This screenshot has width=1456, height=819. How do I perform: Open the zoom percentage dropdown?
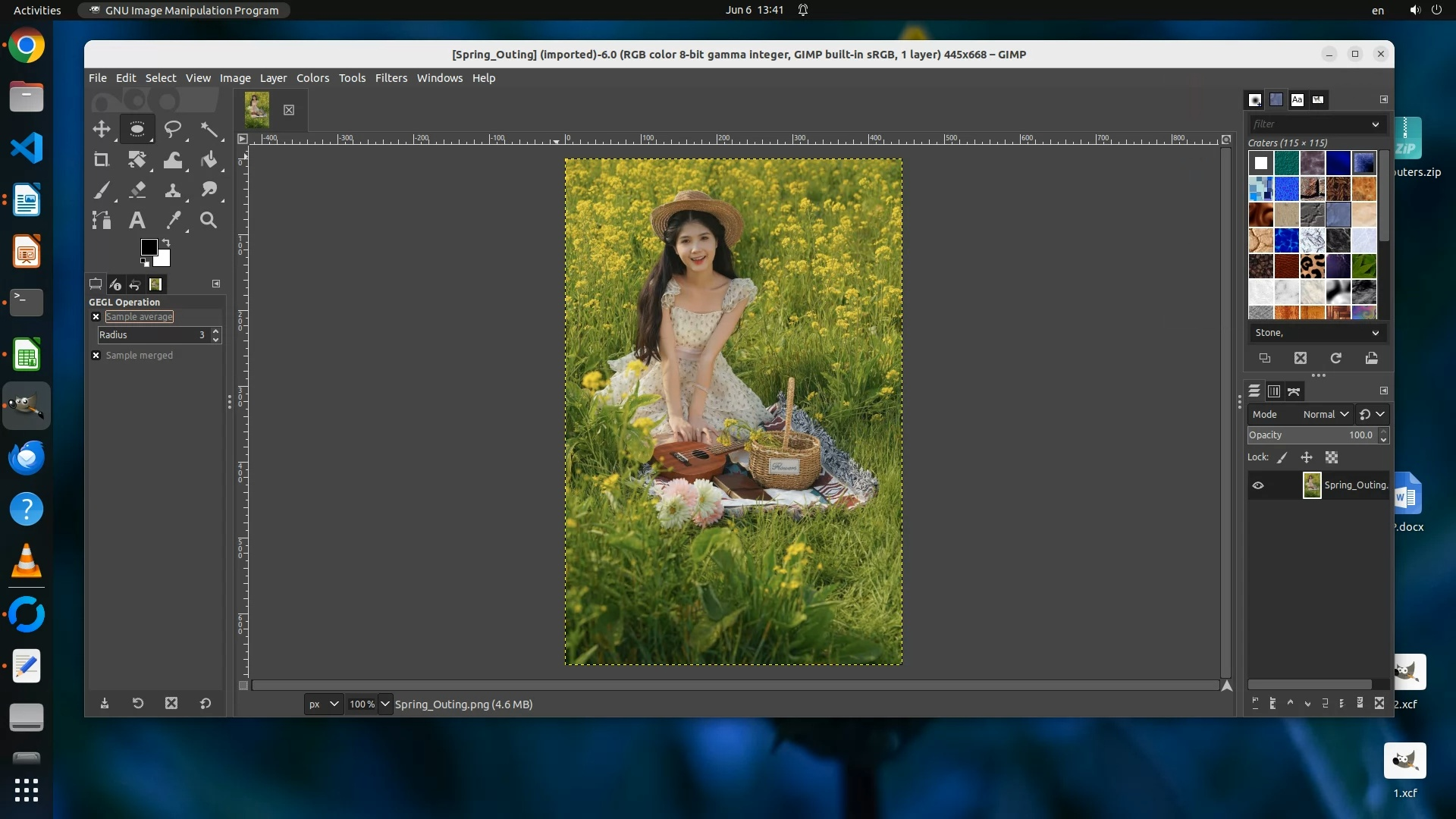click(x=385, y=704)
